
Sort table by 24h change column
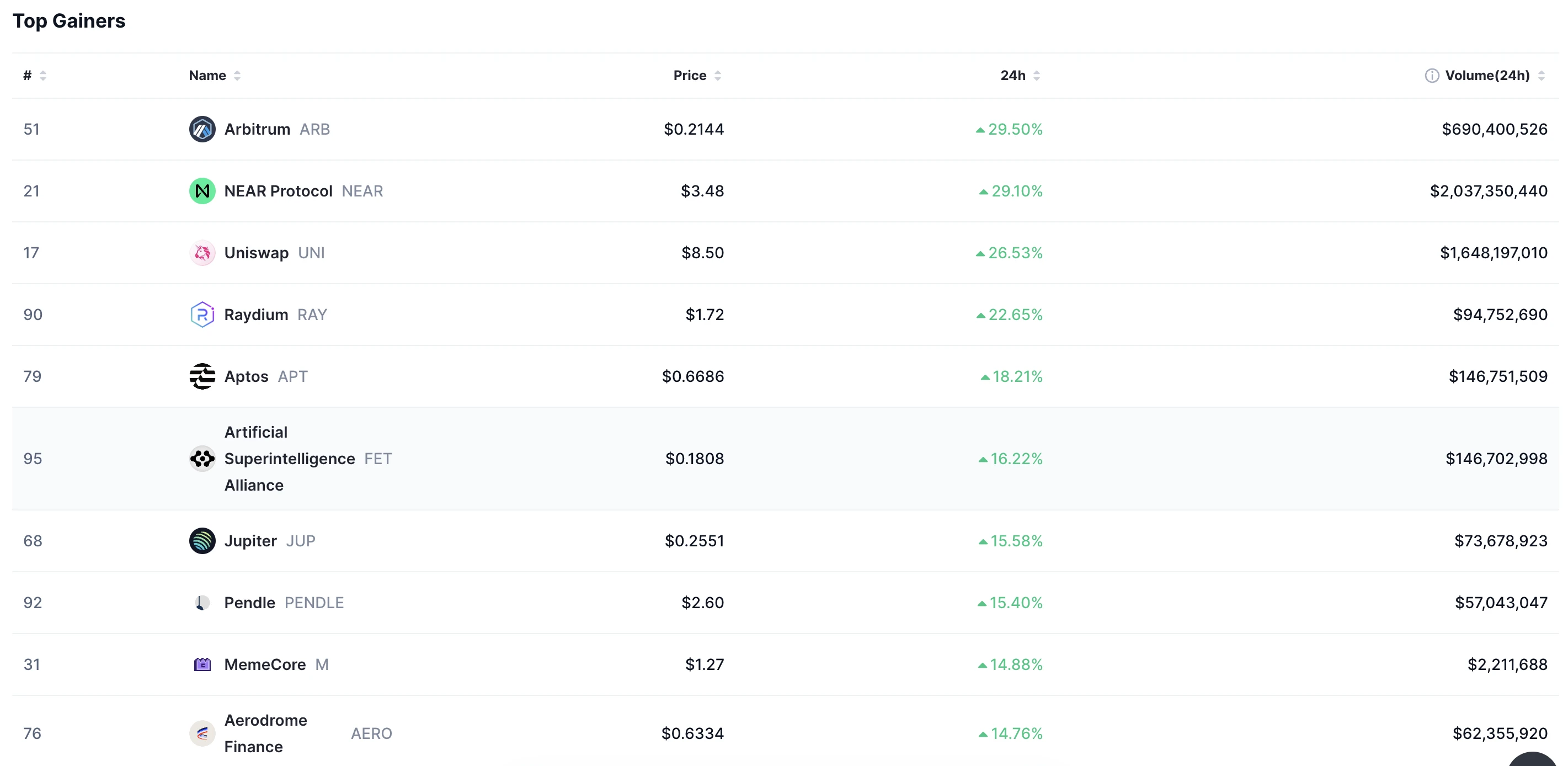pos(1020,76)
